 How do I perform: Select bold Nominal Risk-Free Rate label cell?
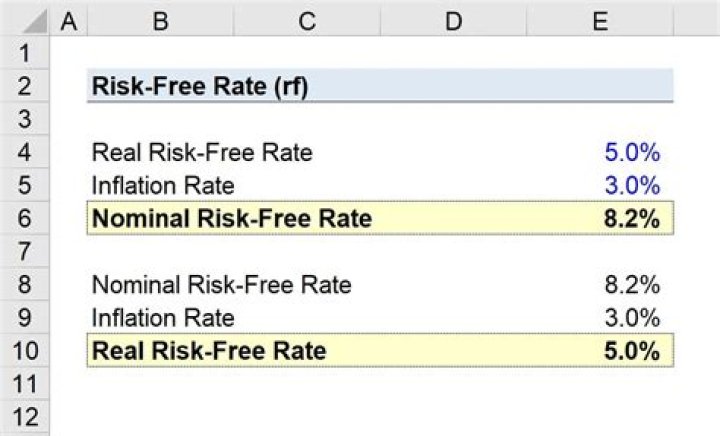pos(231,218)
